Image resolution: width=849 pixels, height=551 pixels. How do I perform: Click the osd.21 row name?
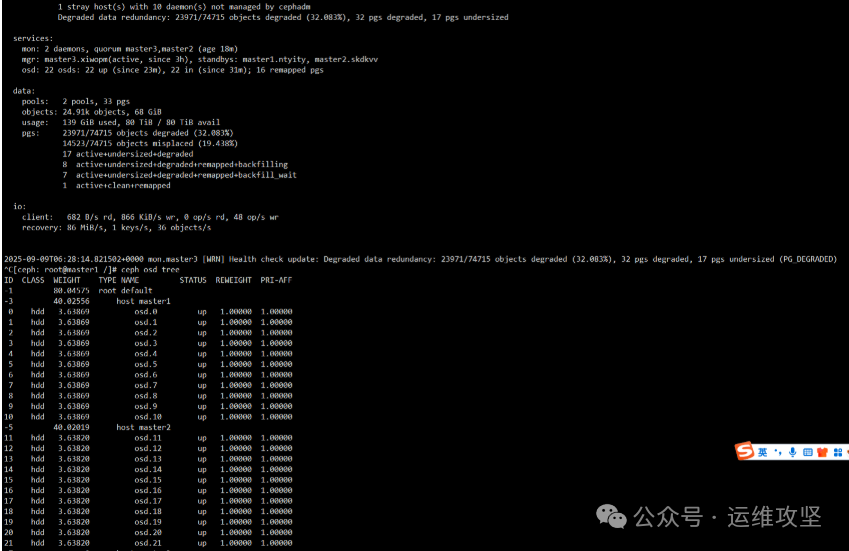coord(148,543)
